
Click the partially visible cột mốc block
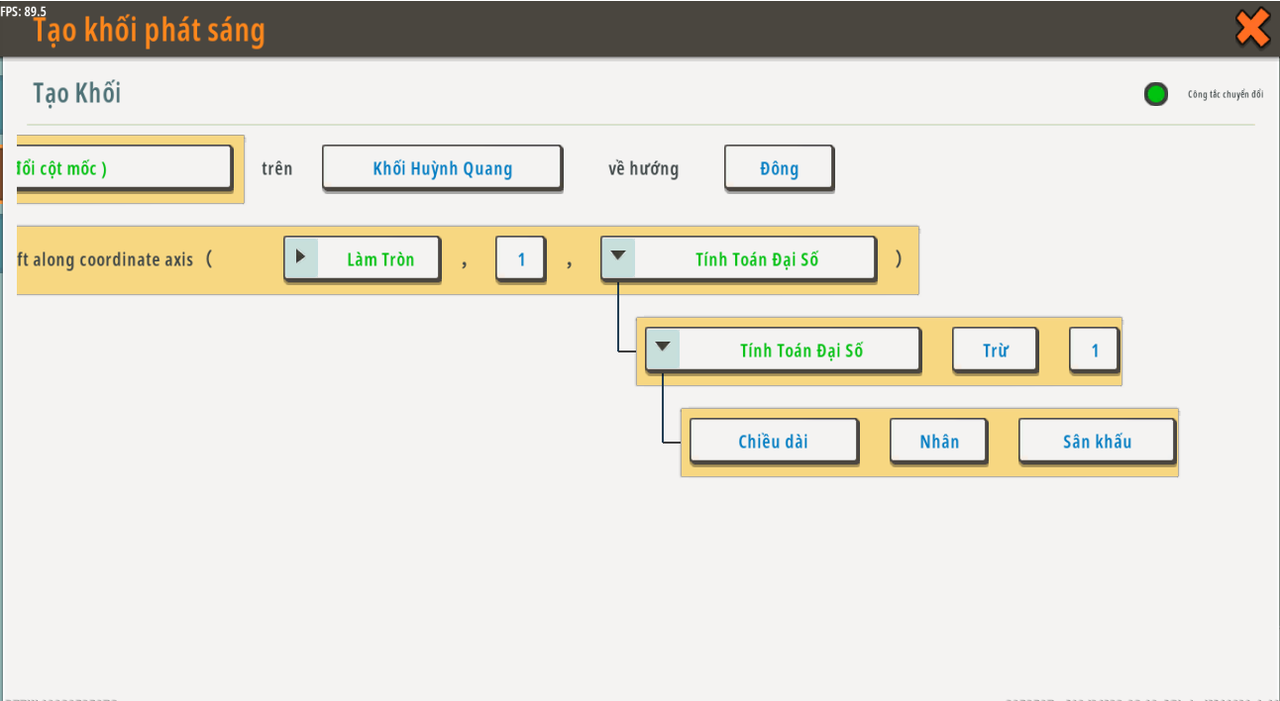[x=124, y=167]
